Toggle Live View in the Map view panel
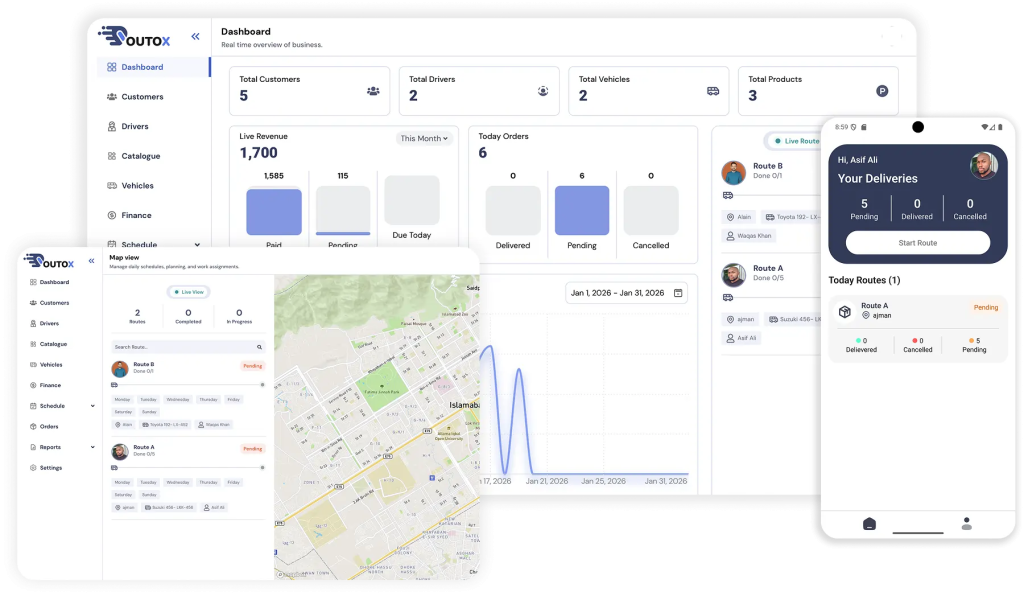 (x=187, y=292)
